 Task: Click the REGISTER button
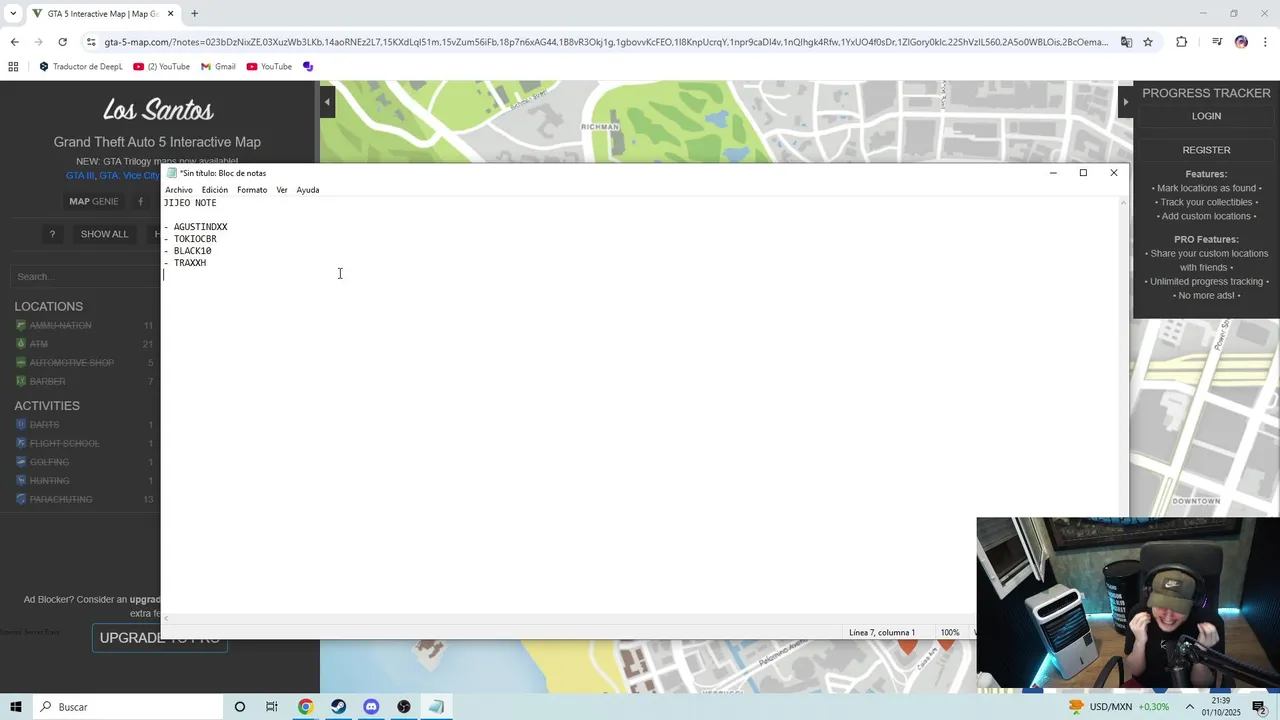click(1206, 150)
